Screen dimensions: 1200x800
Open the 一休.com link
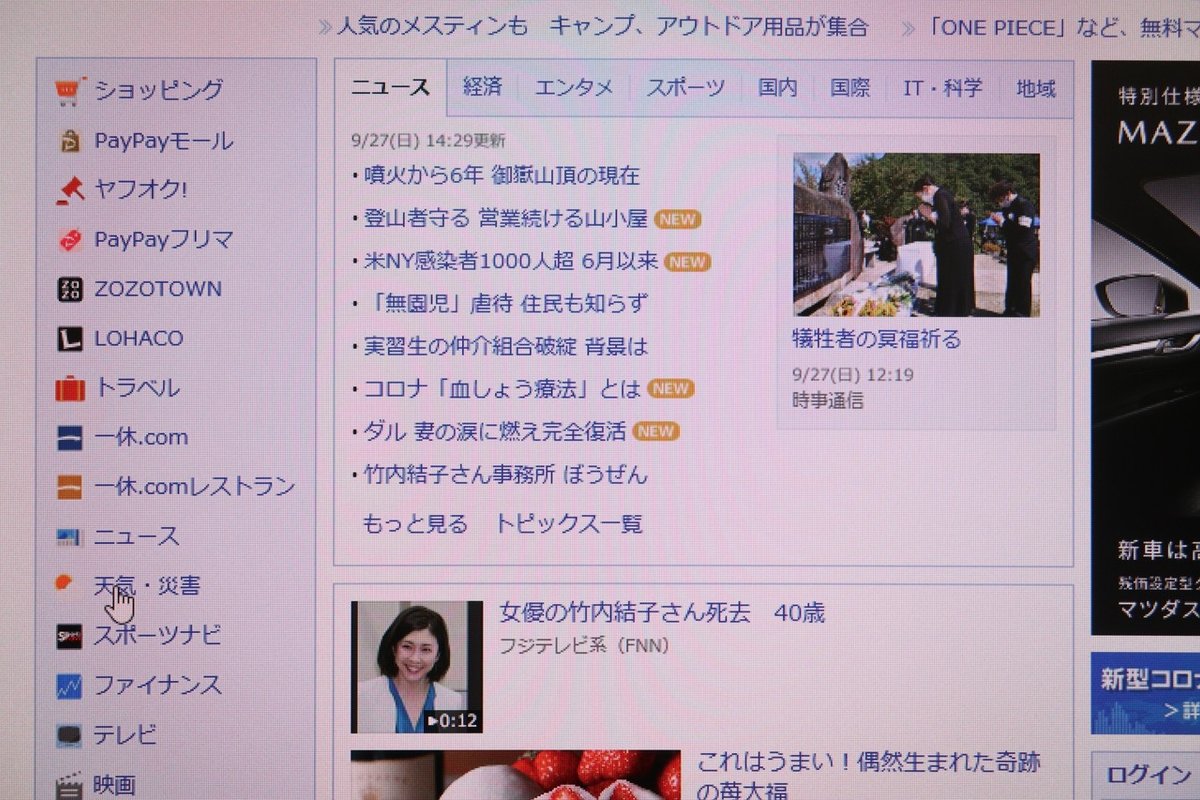point(141,438)
